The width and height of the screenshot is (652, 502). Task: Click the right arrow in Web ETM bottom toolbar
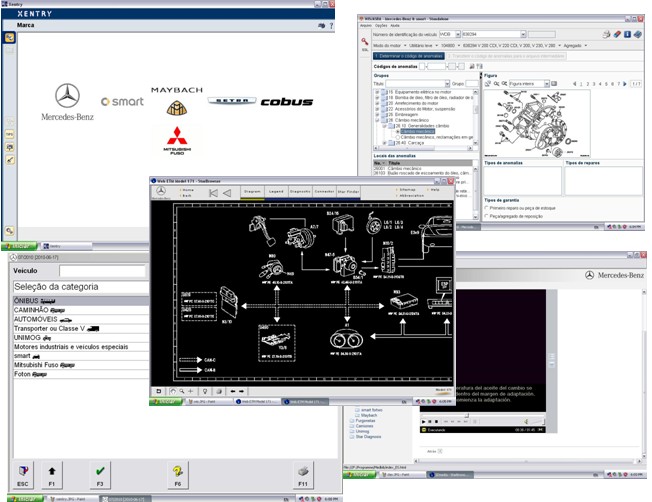tap(241, 391)
